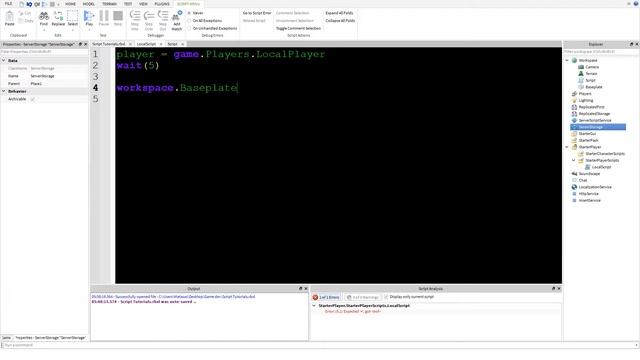Click Go to Script Error

257,13
